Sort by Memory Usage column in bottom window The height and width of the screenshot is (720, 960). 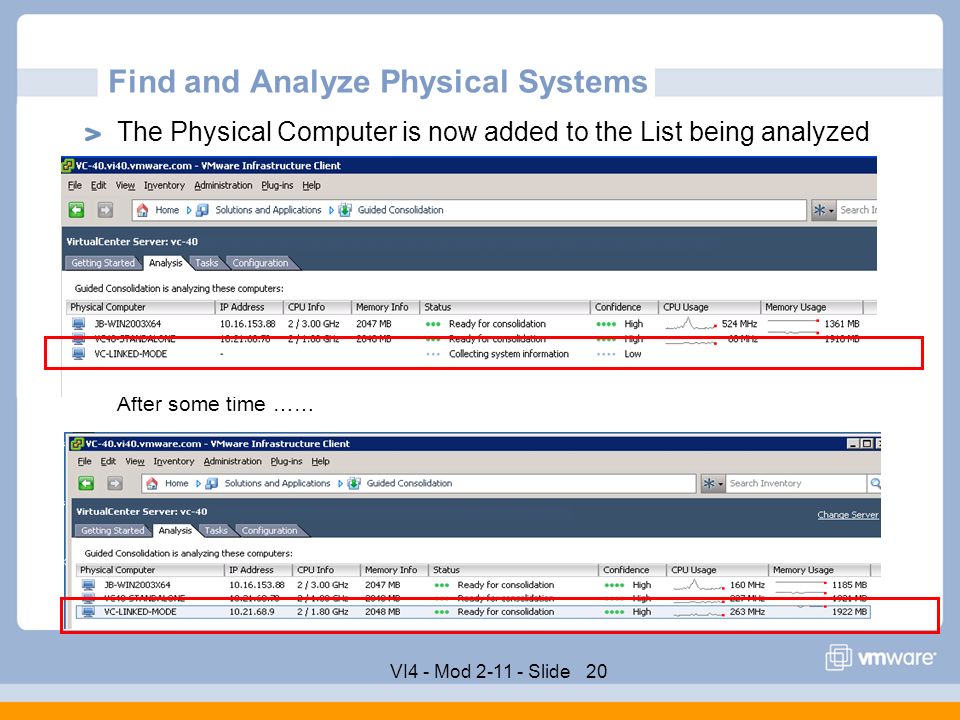(819, 569)
